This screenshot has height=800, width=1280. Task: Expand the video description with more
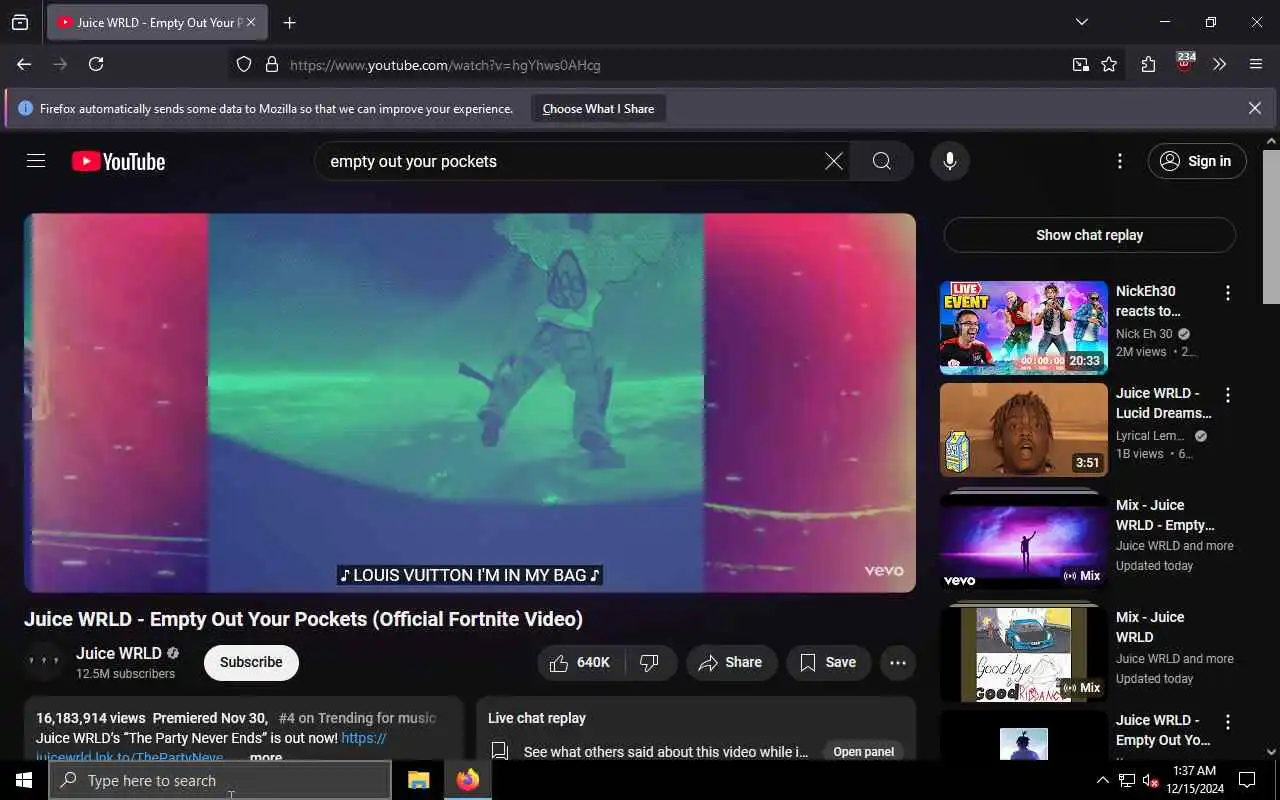pyautogui.click(x=266, y=757)
